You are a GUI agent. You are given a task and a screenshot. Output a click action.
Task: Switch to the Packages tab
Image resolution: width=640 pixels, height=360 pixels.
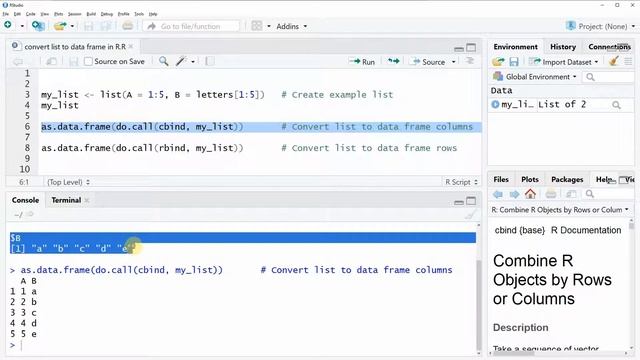click(x=567, y=180)
